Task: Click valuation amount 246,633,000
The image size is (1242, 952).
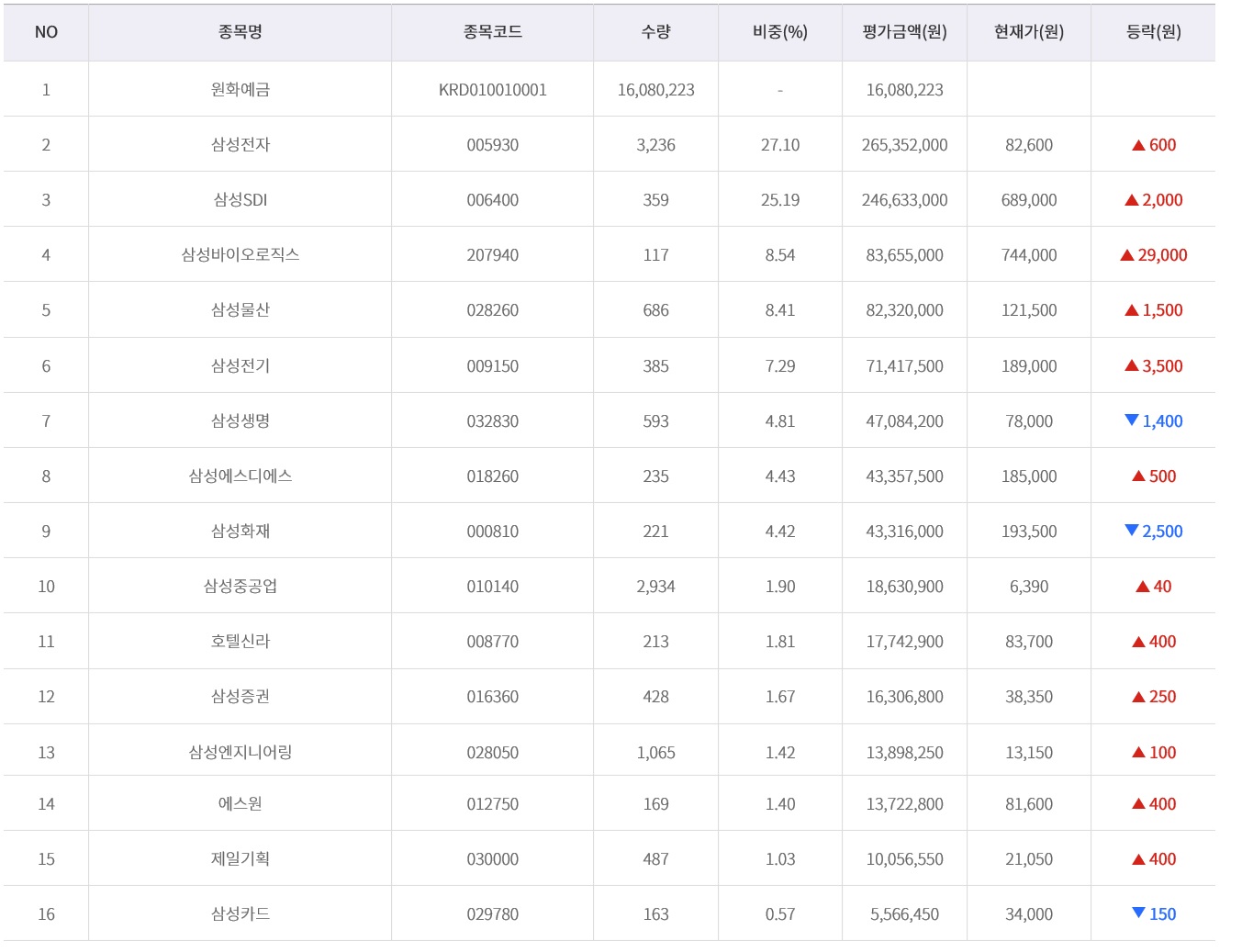Action: pos(904,200)
